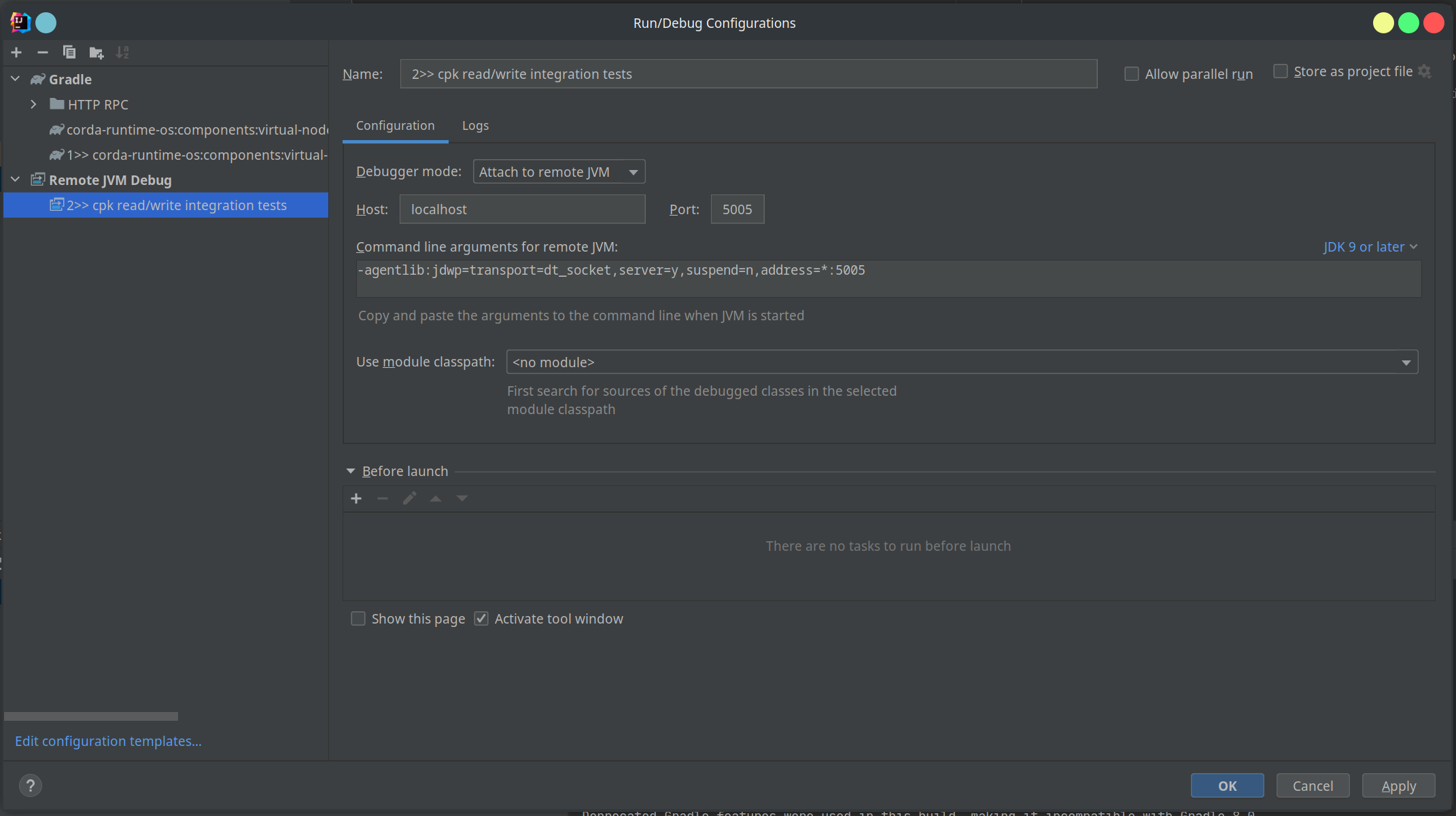Enable Store as project file checkbox

pos(1281,71)
